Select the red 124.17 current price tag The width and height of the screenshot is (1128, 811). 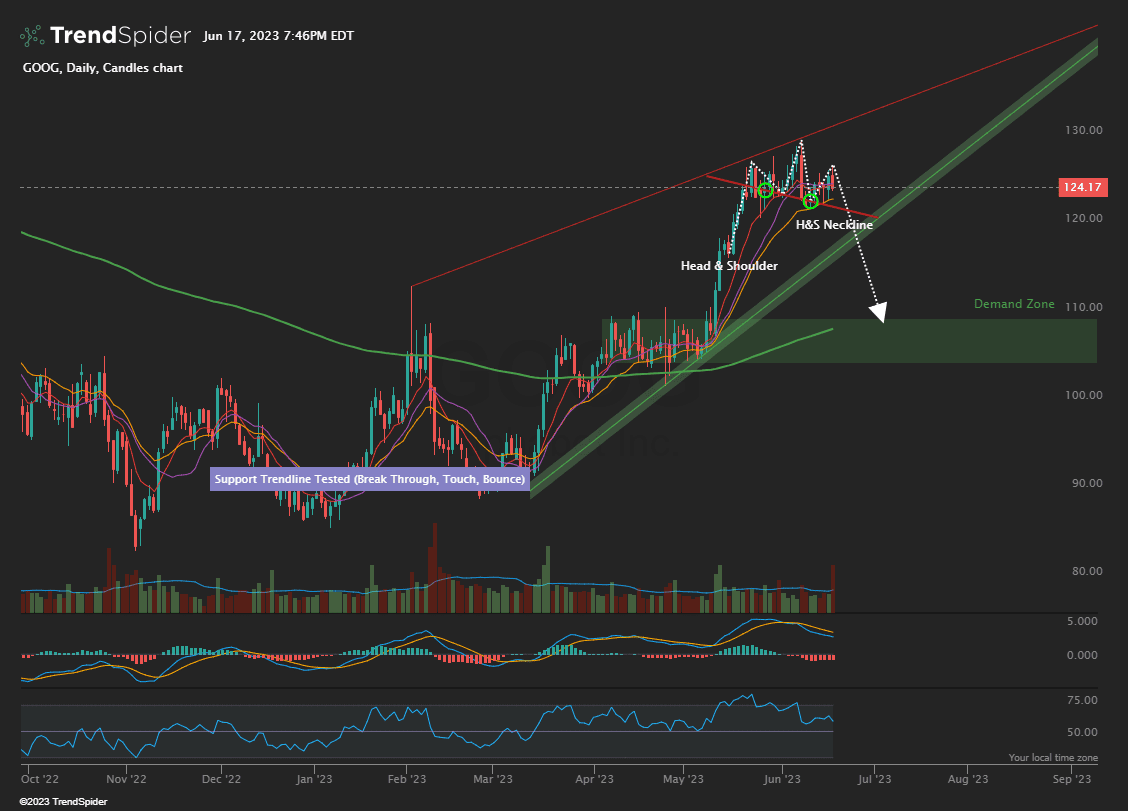click(x=1082, y=187)
